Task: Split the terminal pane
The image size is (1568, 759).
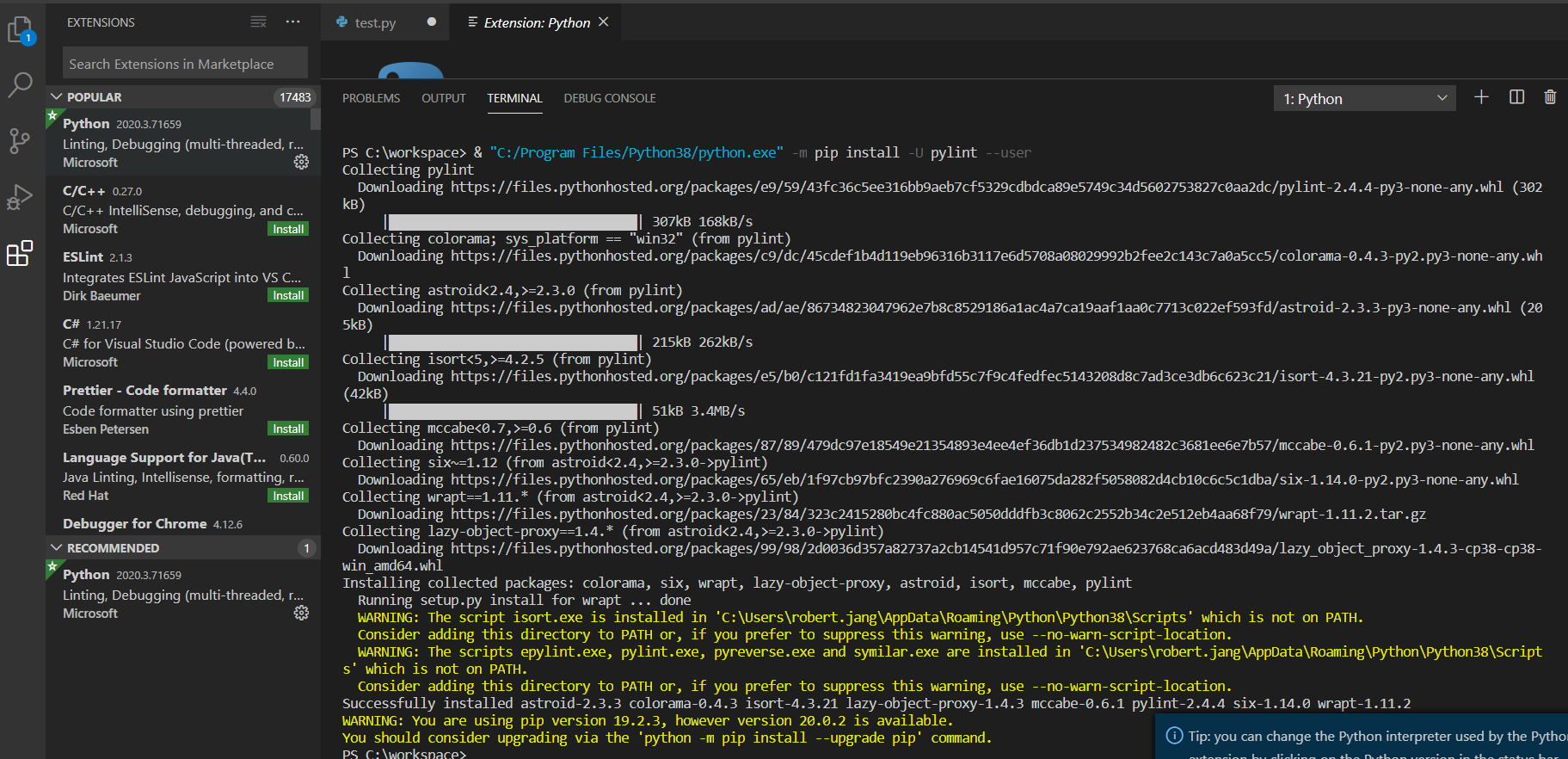Action: pos(1516,97)
